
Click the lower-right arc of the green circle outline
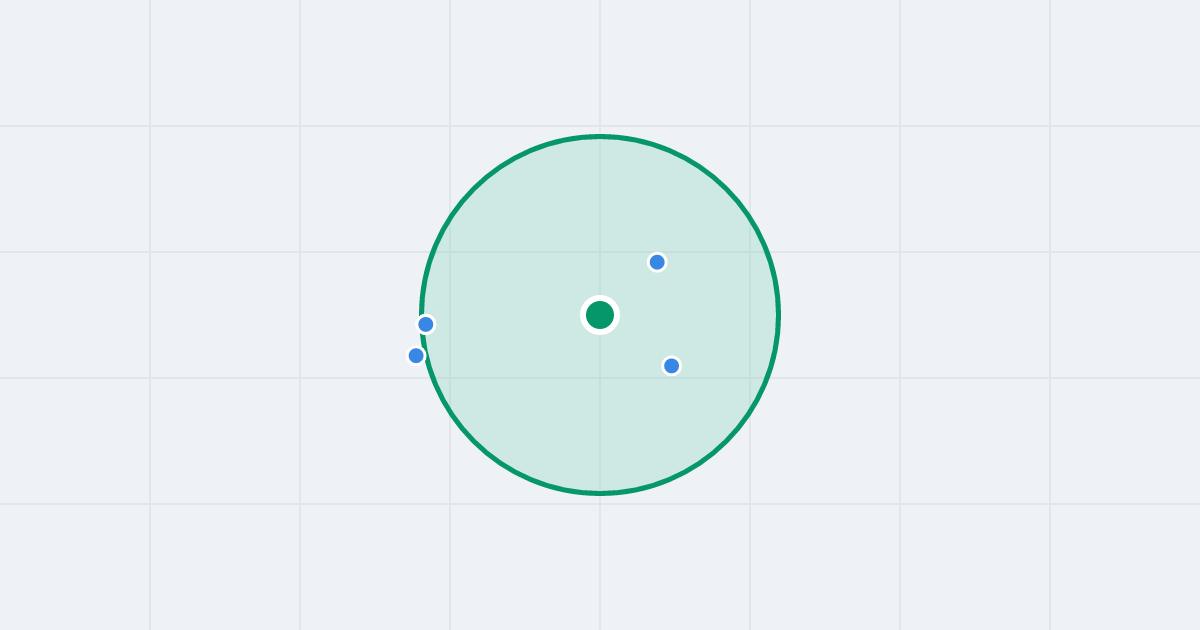(x=726, y=441)
